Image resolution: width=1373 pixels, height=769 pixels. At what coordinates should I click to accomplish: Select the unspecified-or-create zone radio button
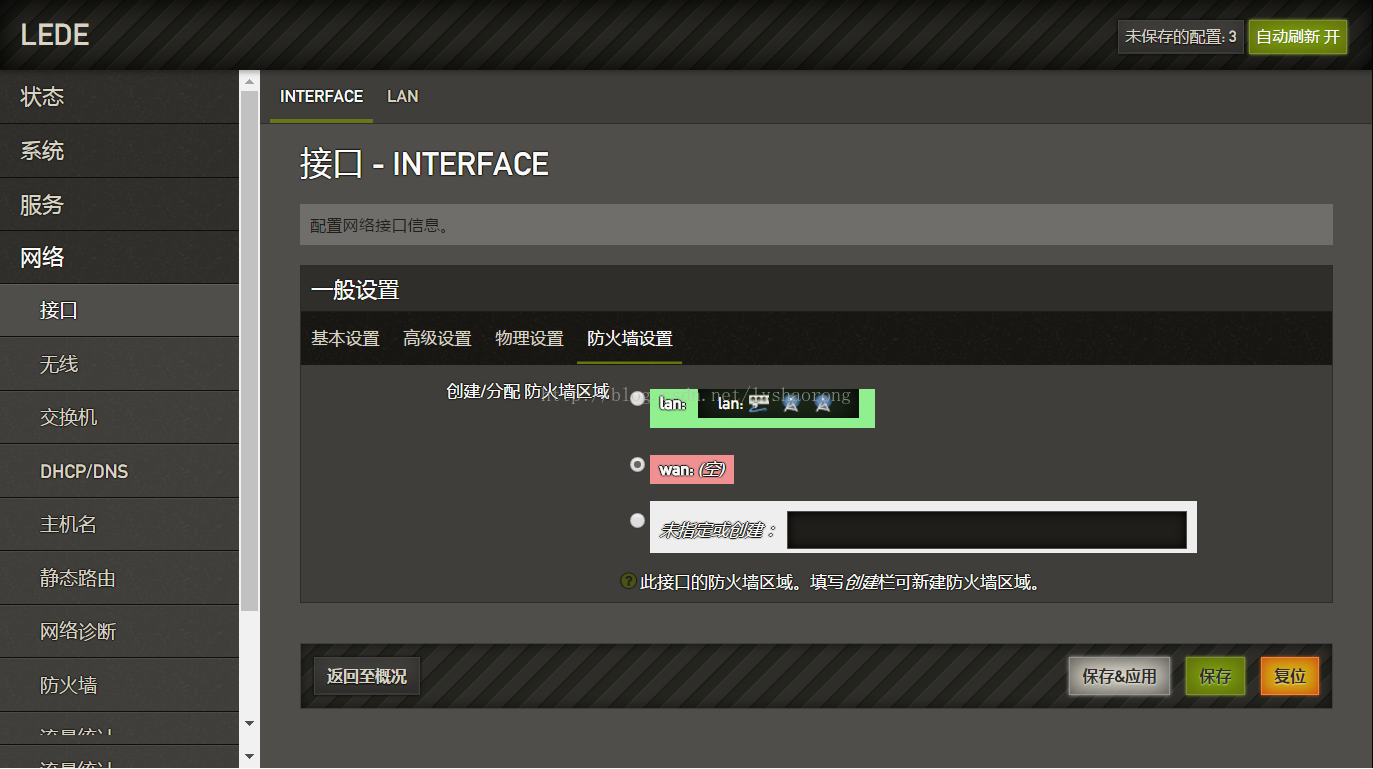tap(637, 520)
